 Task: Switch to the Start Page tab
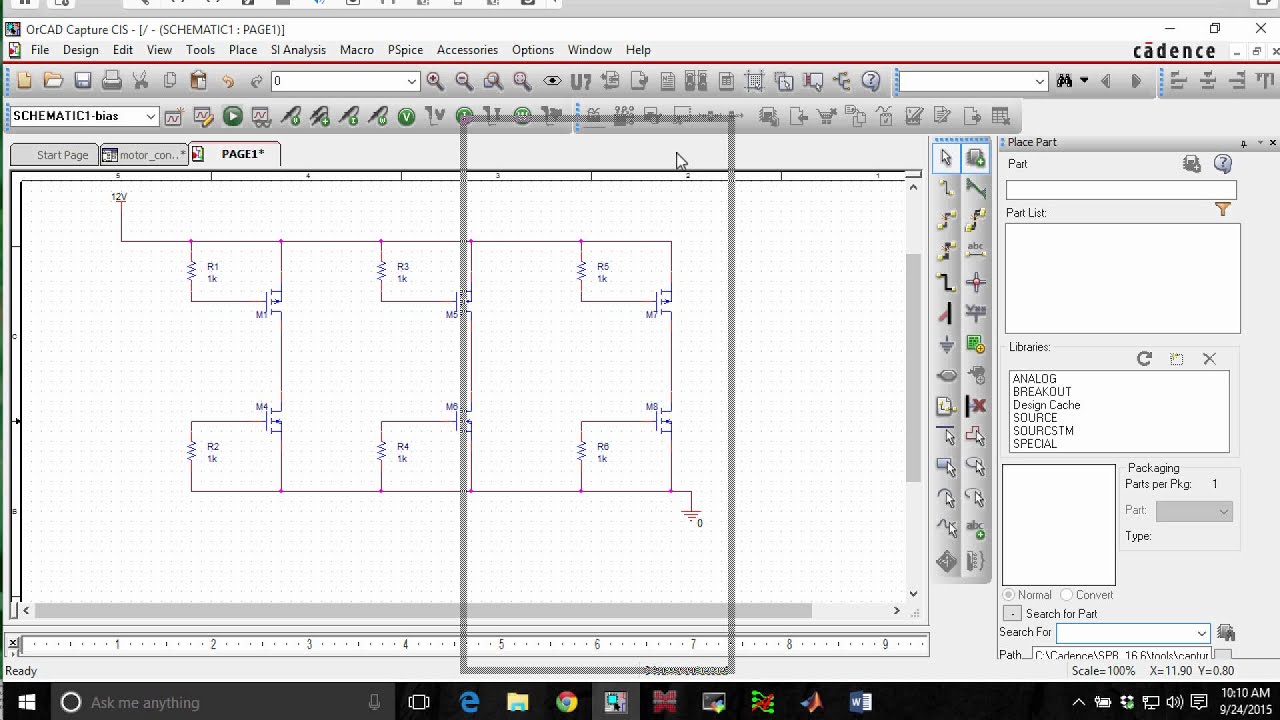coord(55,155)
